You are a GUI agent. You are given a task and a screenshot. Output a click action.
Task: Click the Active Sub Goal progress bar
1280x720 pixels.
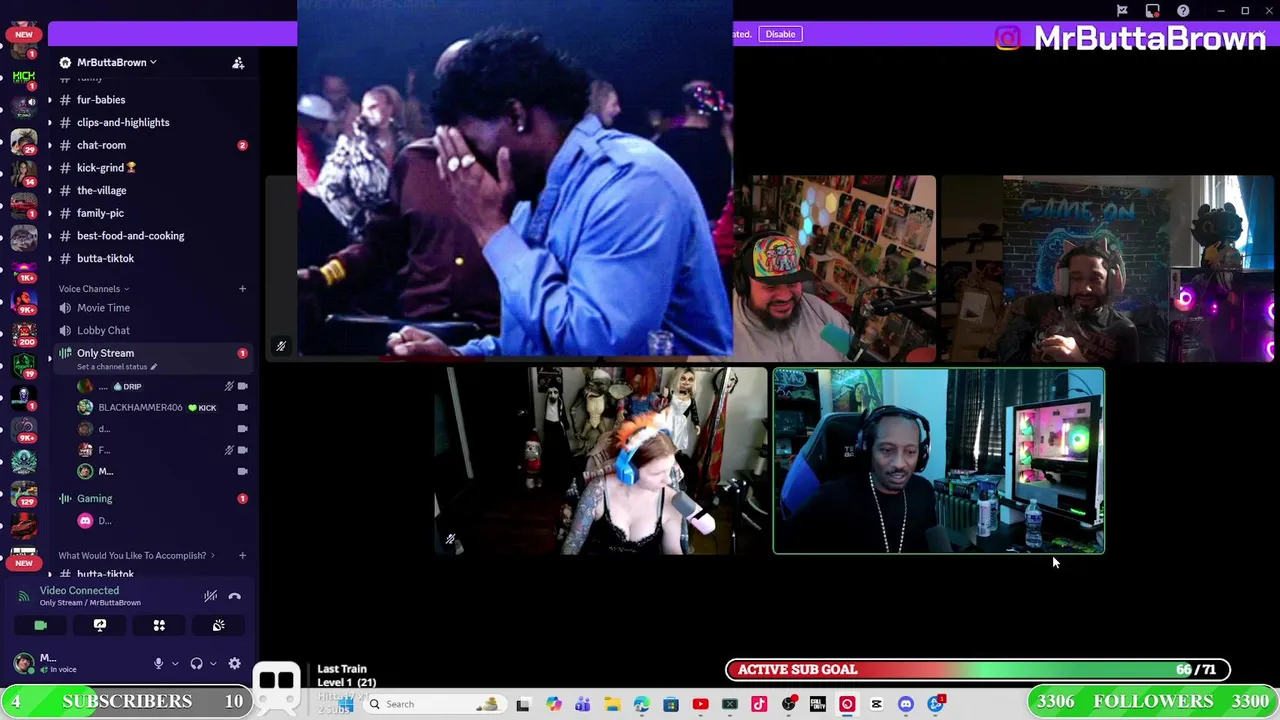click(x=978, y=670)
